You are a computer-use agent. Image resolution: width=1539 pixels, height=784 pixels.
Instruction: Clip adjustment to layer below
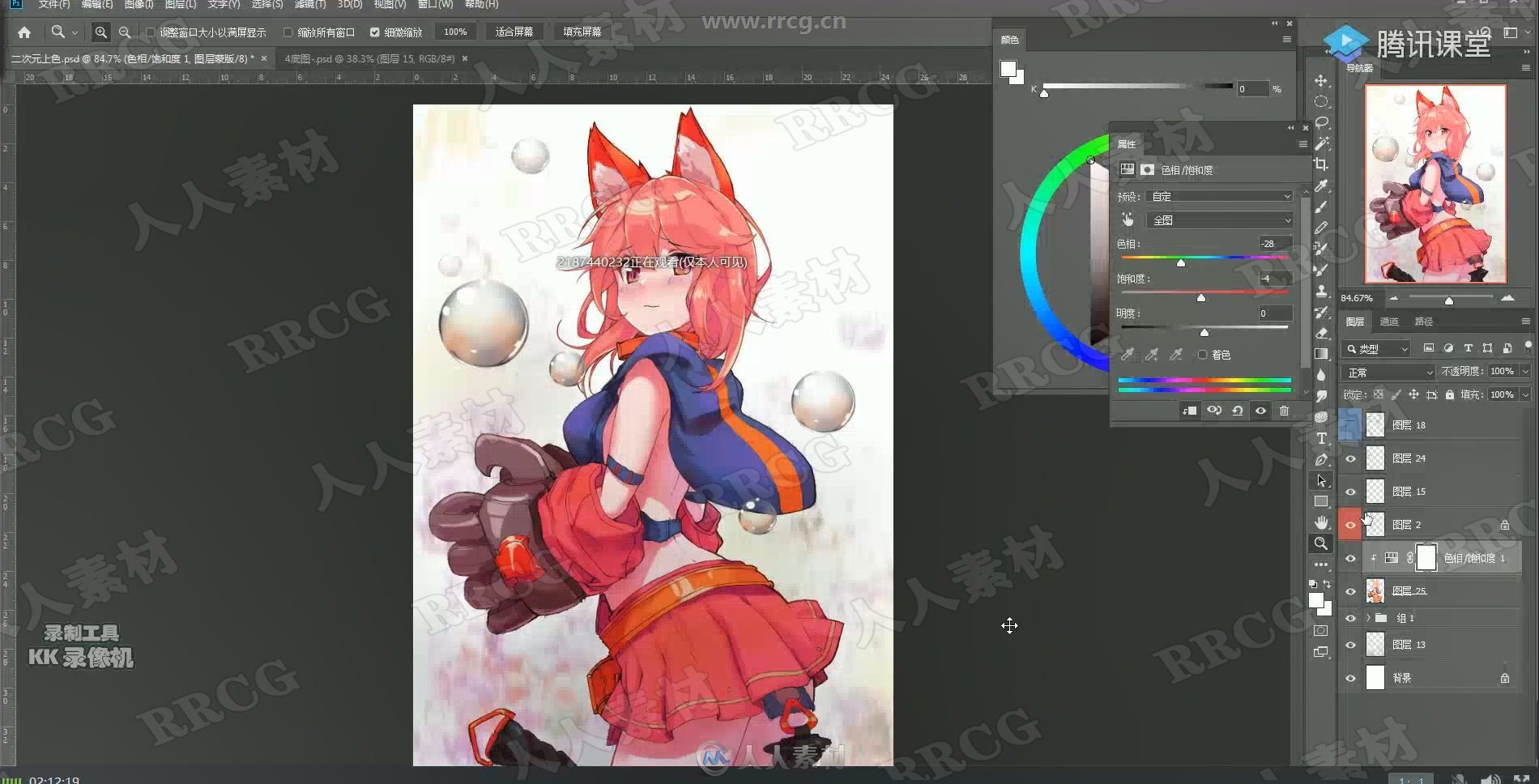click(x=1189, y=411)
